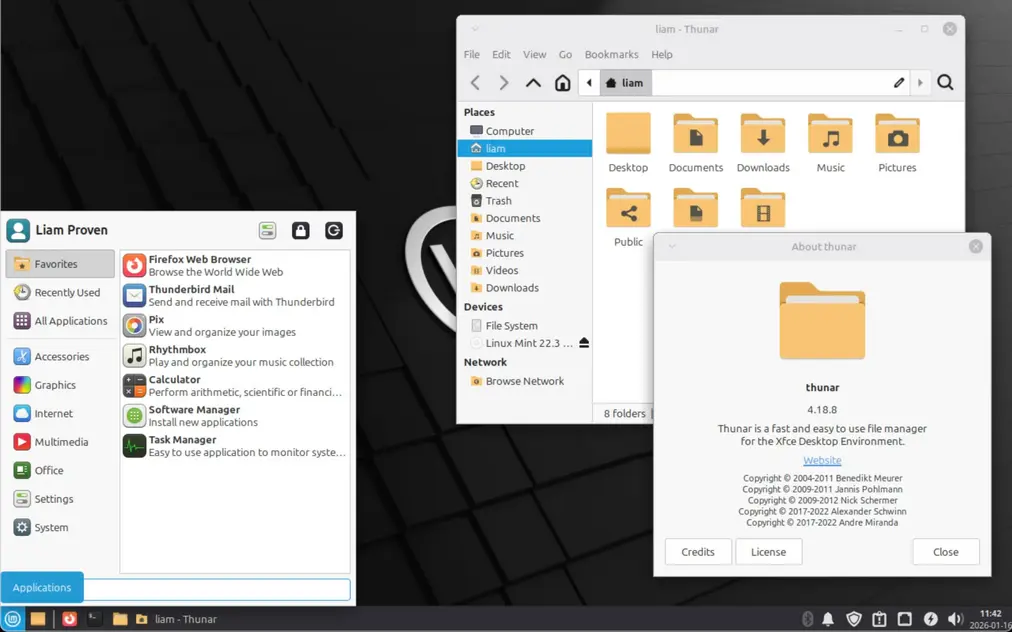The height and width of the screenshot is (632, 1012).
Task: Open the volume icon in the system tray
Action: click(955, 619)
